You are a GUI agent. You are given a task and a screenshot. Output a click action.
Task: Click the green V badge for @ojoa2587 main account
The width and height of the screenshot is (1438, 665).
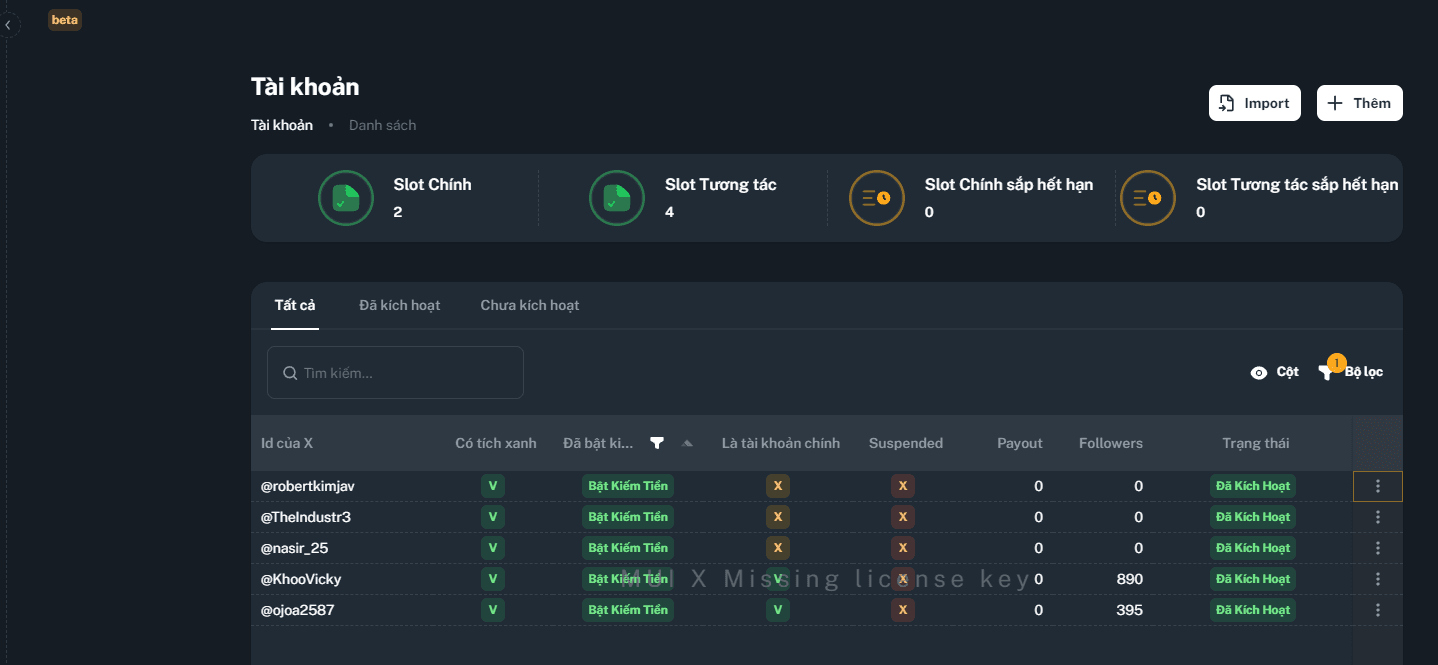pos(778,610)
